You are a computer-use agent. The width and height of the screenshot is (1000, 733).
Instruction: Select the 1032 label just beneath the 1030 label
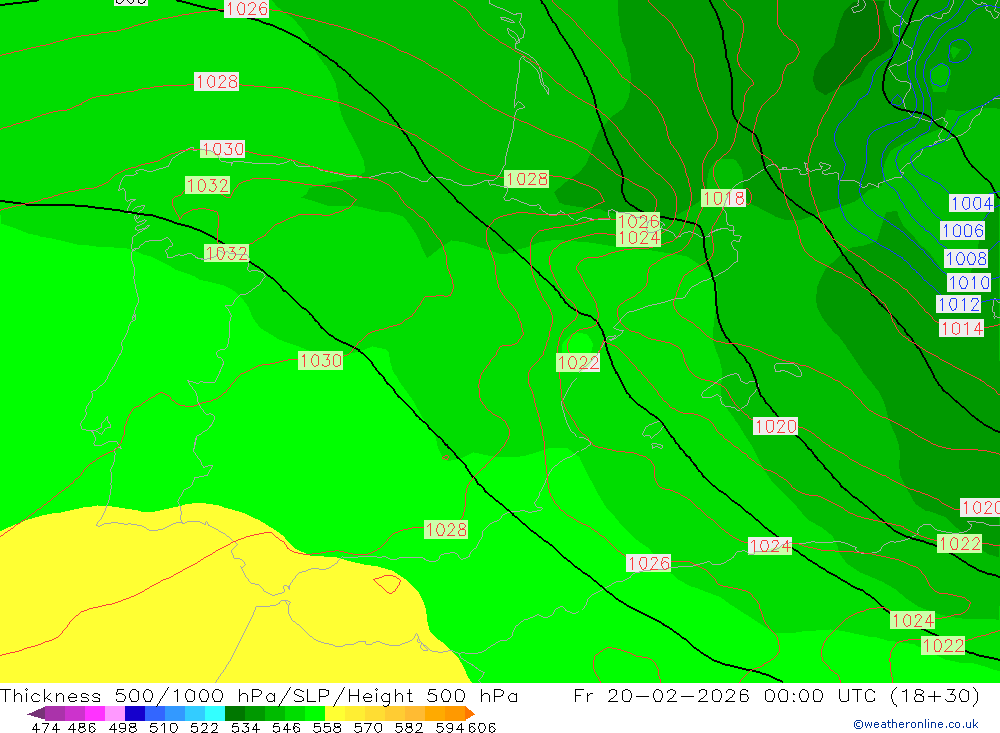tap(207, 185)
